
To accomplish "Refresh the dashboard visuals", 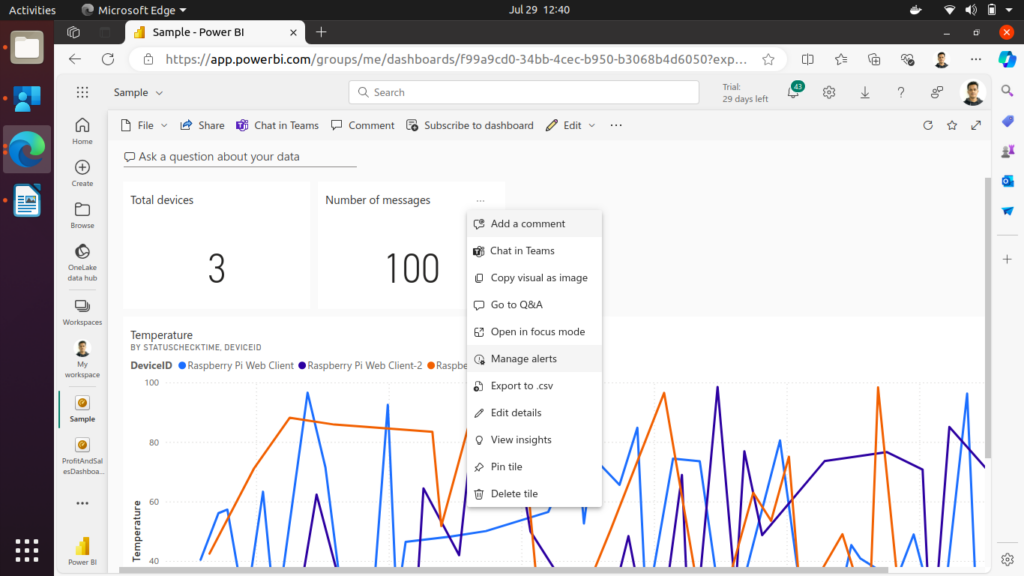I will 927,126.
